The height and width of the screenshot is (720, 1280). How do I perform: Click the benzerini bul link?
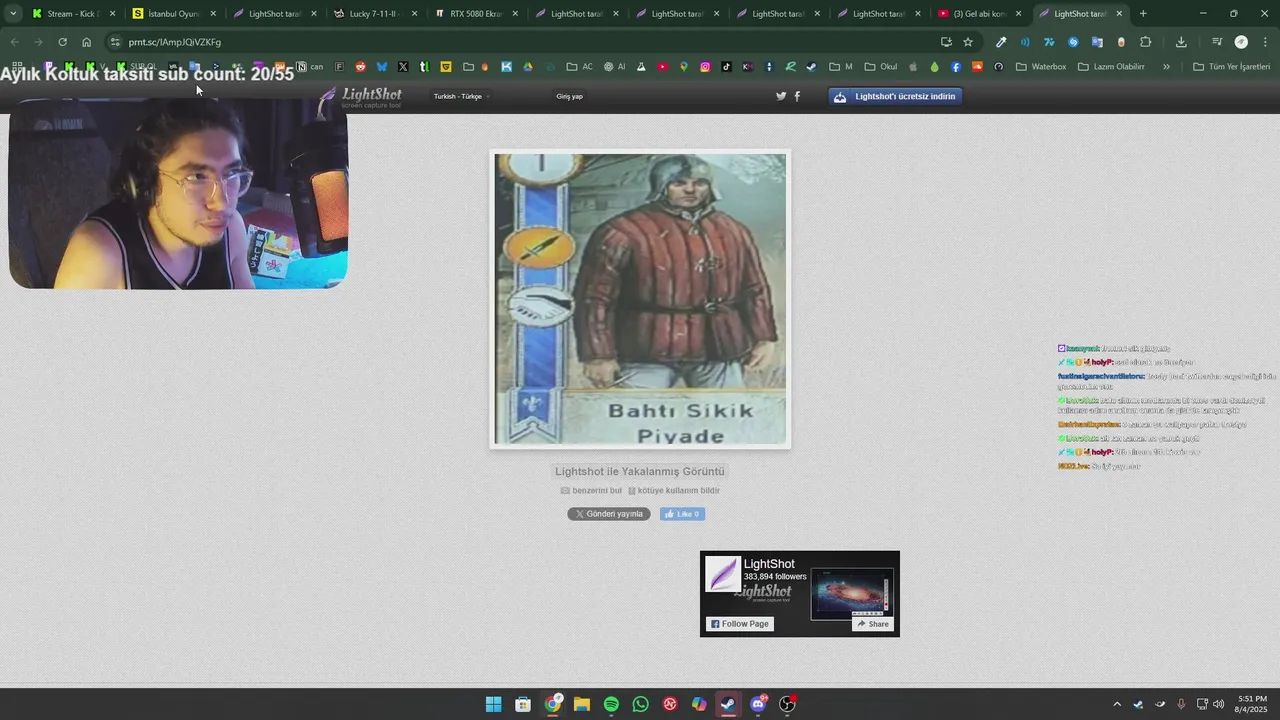click(591, 490)
